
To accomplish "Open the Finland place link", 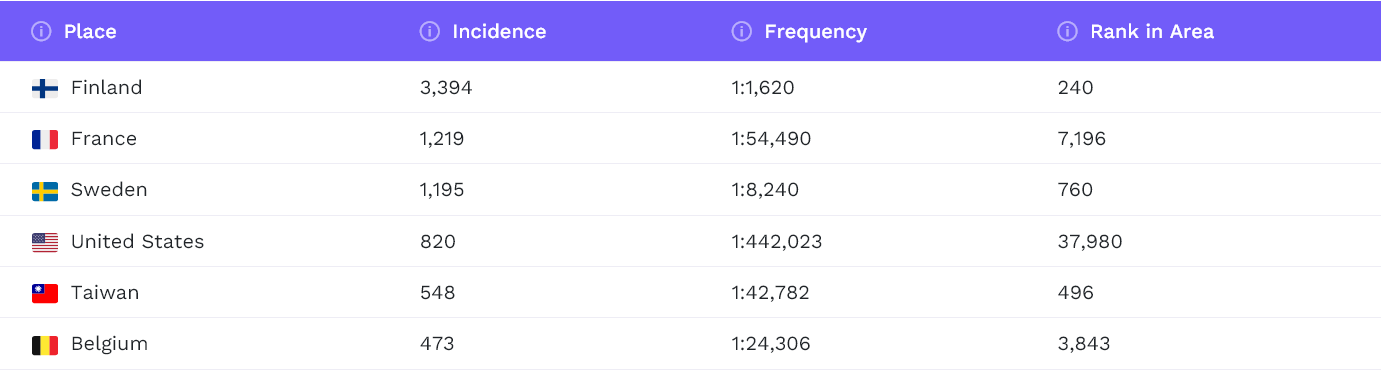I will coord(106,88).
